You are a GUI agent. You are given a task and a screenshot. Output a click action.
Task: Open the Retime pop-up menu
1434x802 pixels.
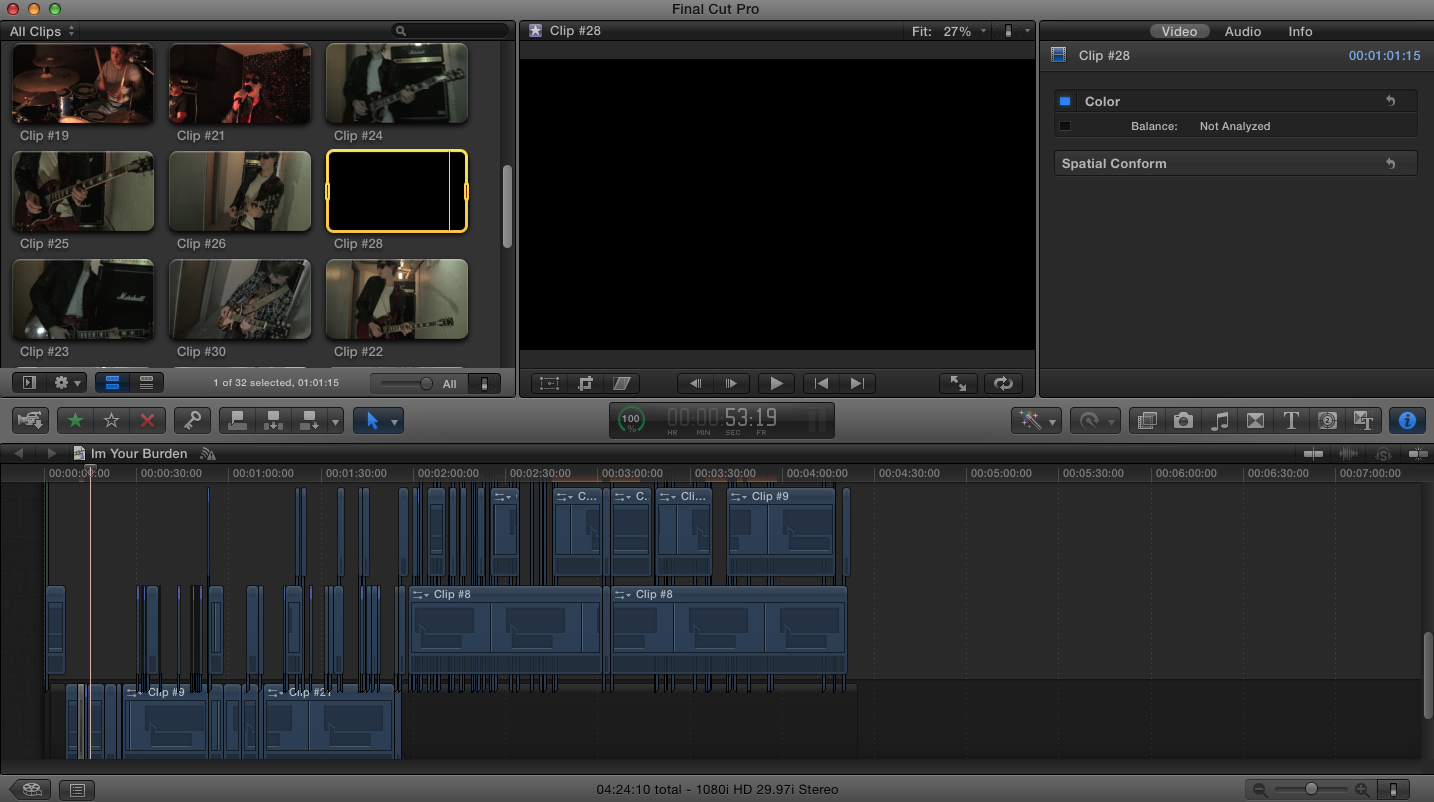[1095, 421]
